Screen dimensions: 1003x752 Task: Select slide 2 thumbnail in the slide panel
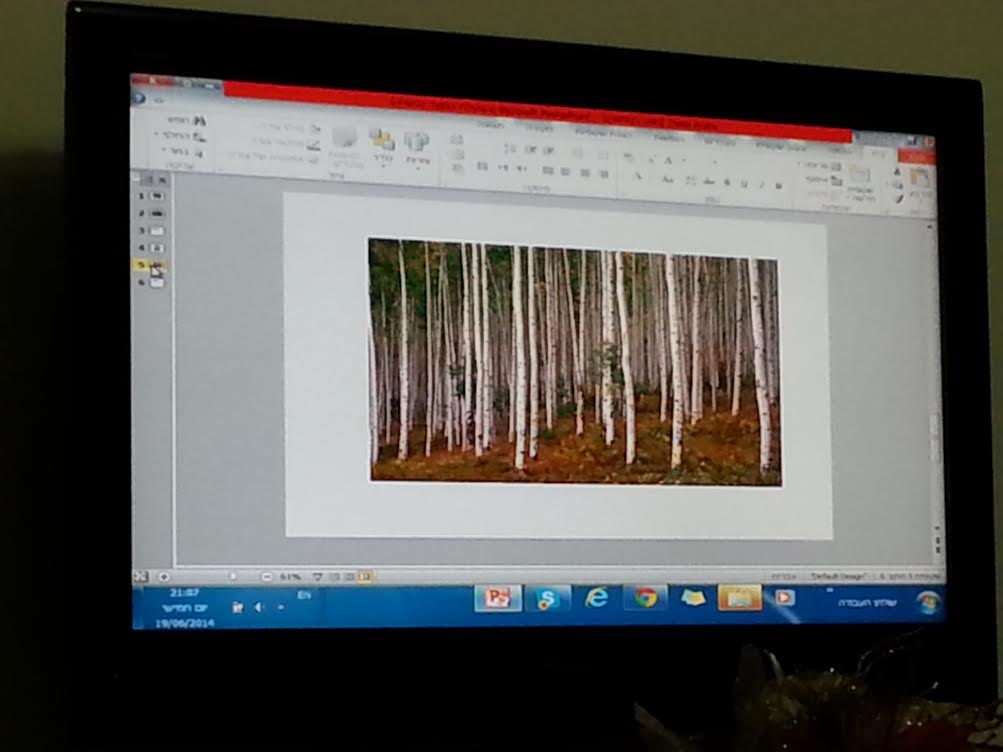[x=156, y=213]
